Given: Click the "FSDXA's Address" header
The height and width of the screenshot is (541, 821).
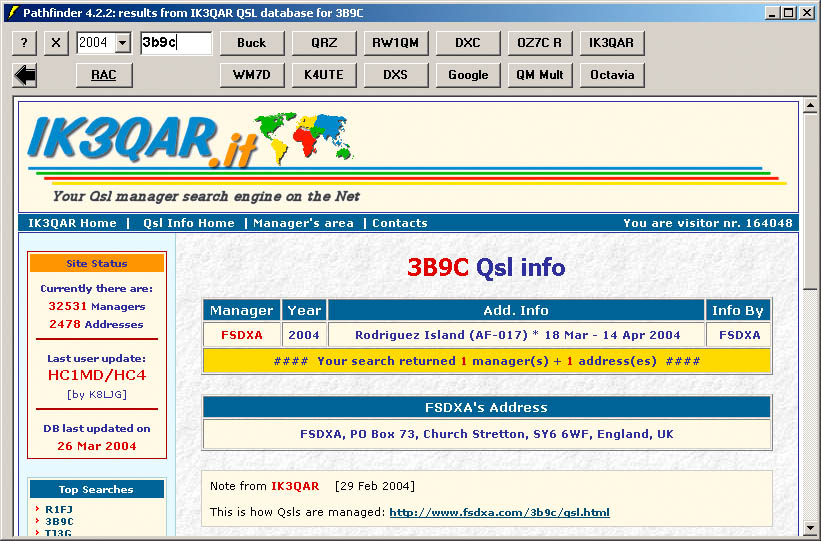Looking at the screenshot, I should point(486,407).
